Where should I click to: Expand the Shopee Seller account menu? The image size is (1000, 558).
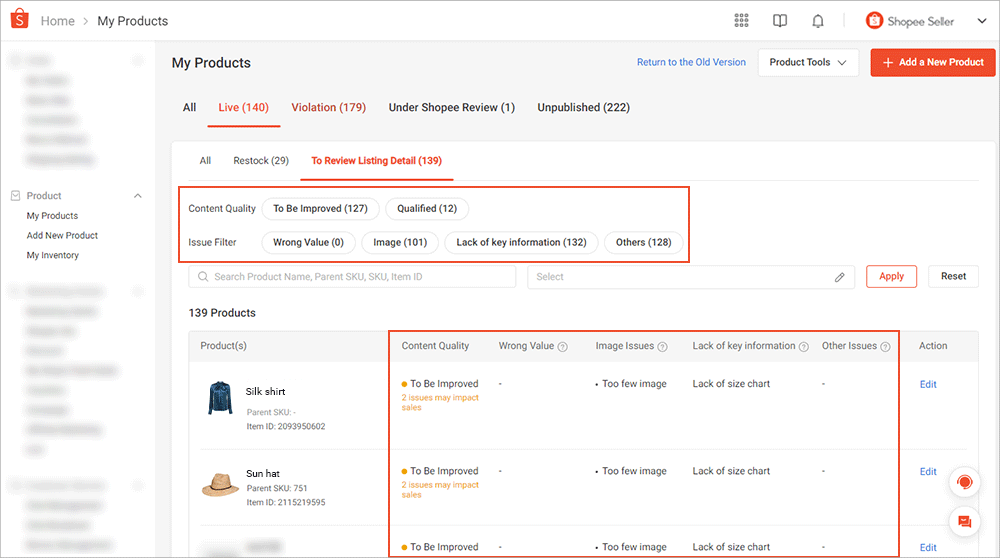click(924, 21)
